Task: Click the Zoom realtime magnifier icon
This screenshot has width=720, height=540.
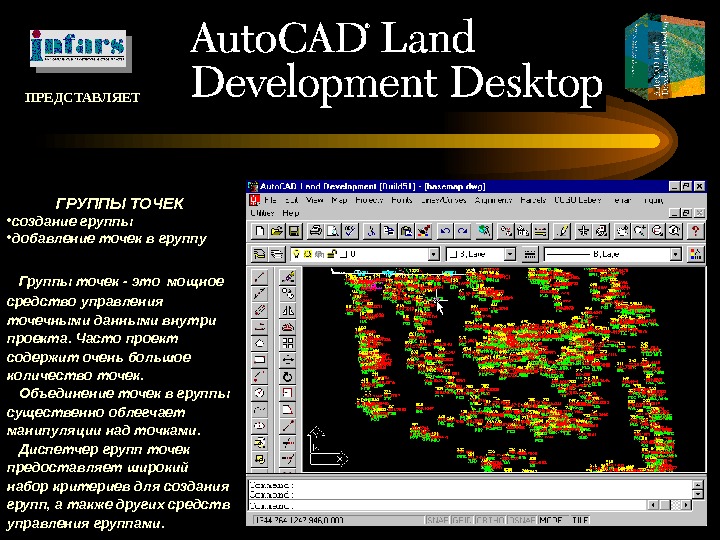Action: 640,231
